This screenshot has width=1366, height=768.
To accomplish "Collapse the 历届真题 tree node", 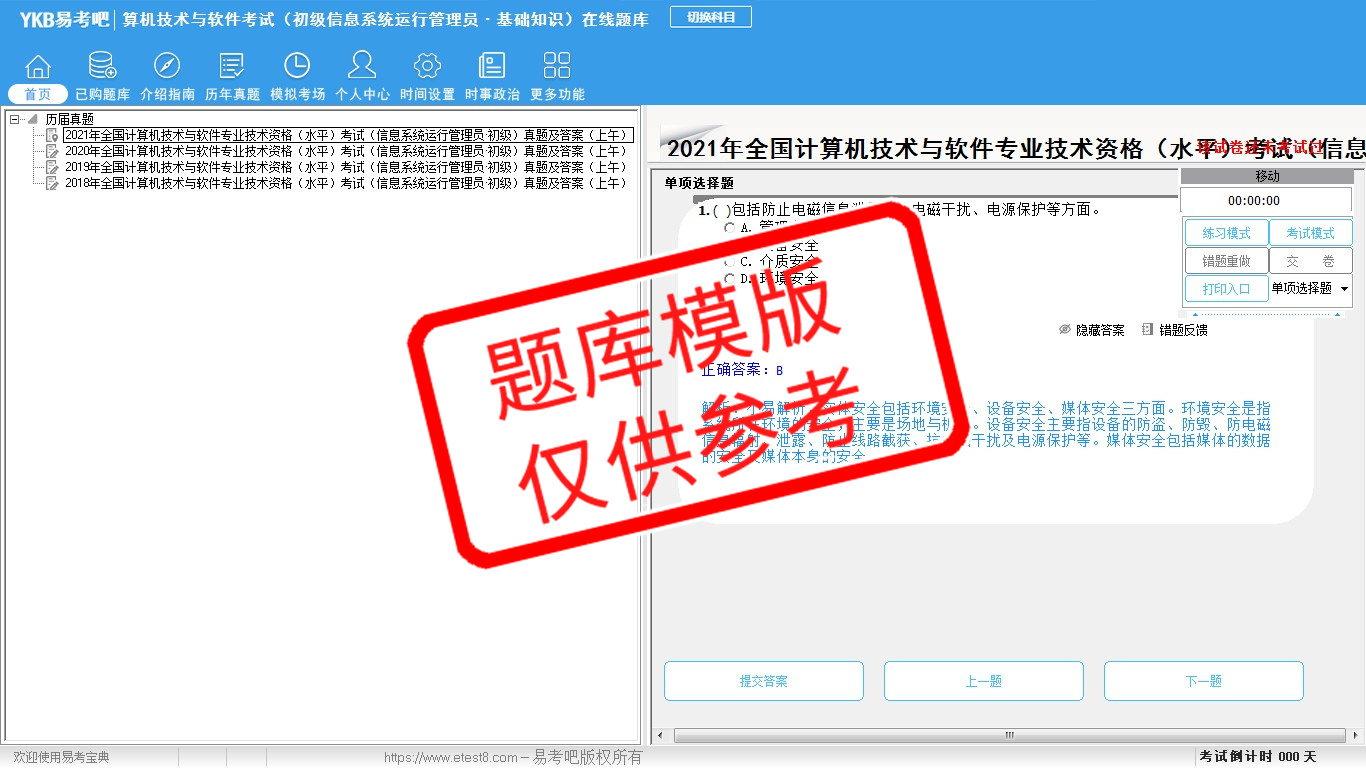I will click(x=15, y=119).
